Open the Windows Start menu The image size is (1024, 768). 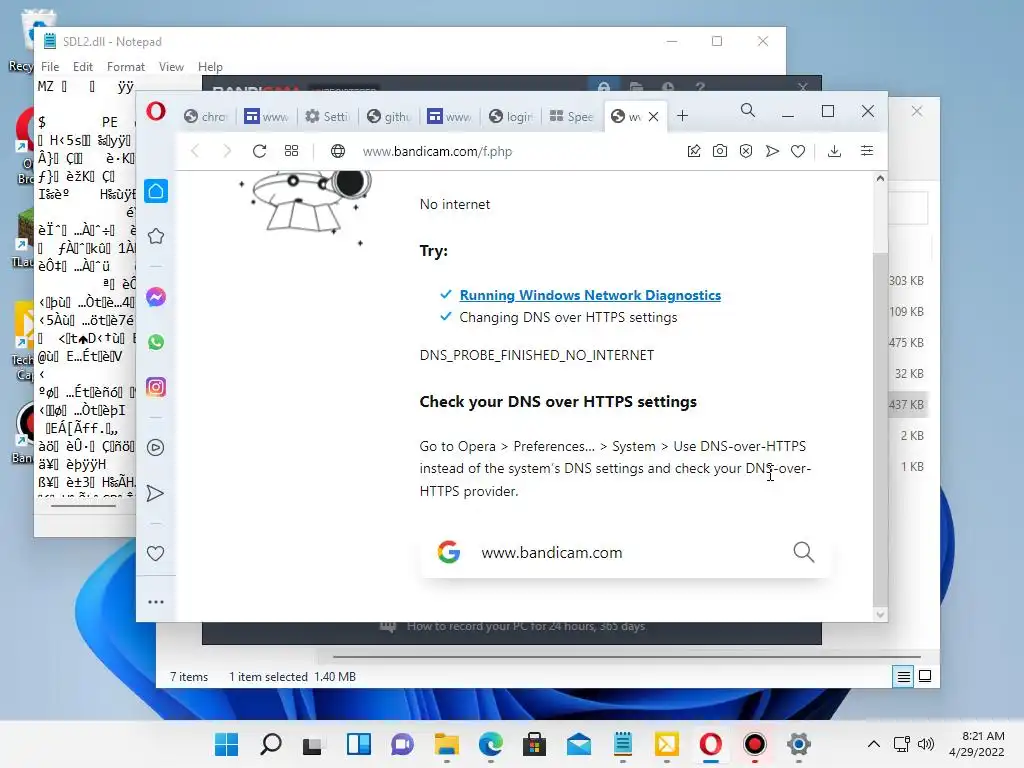pyautogui.click(x=227, y=744)
